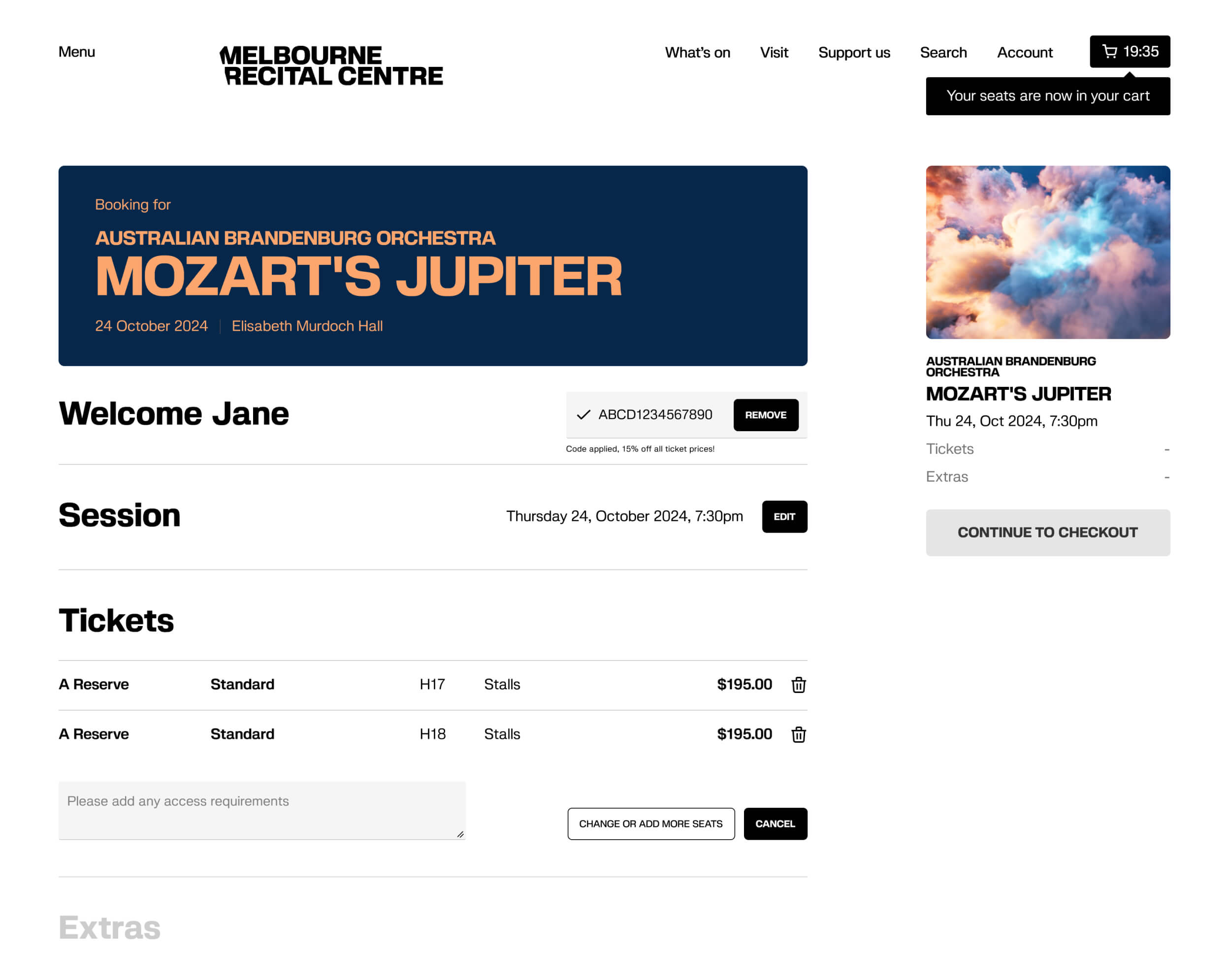Click the sidebar MOZART'S JUPITER title
The height and width of the screenshot is (980, 1229).
(1019, 394)
